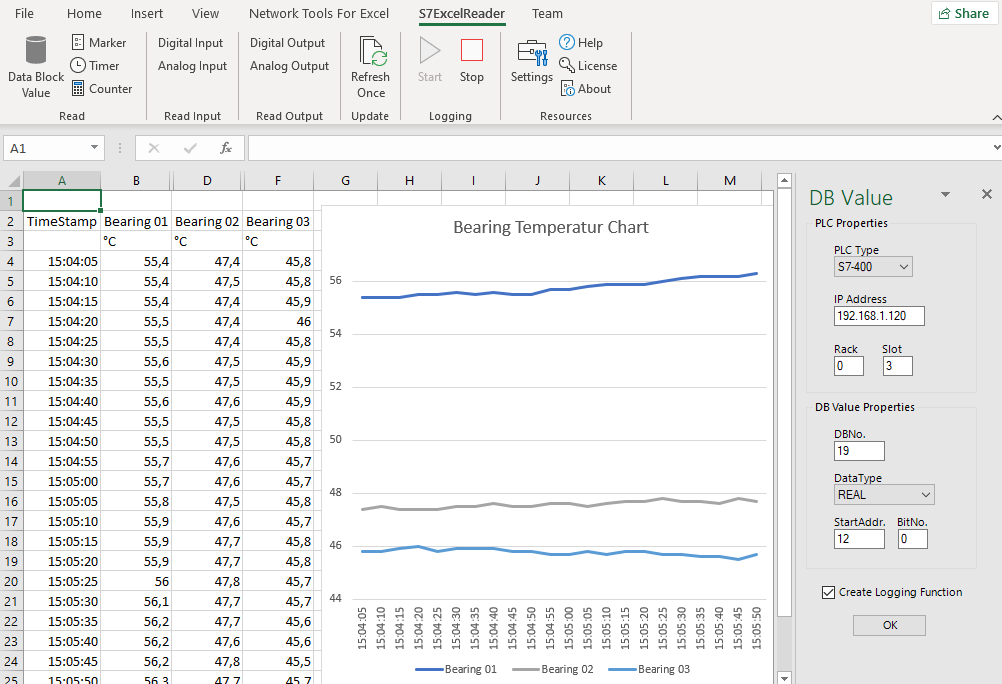Select the Counter read option
The image size is (1002, 684).
tap(102, 89)
